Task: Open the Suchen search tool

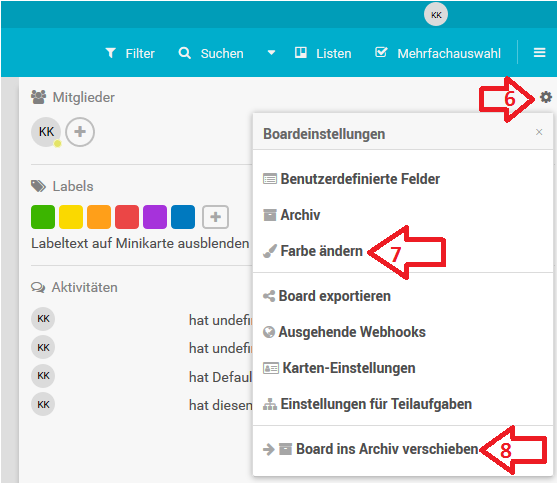Action: tap(211, 53)
